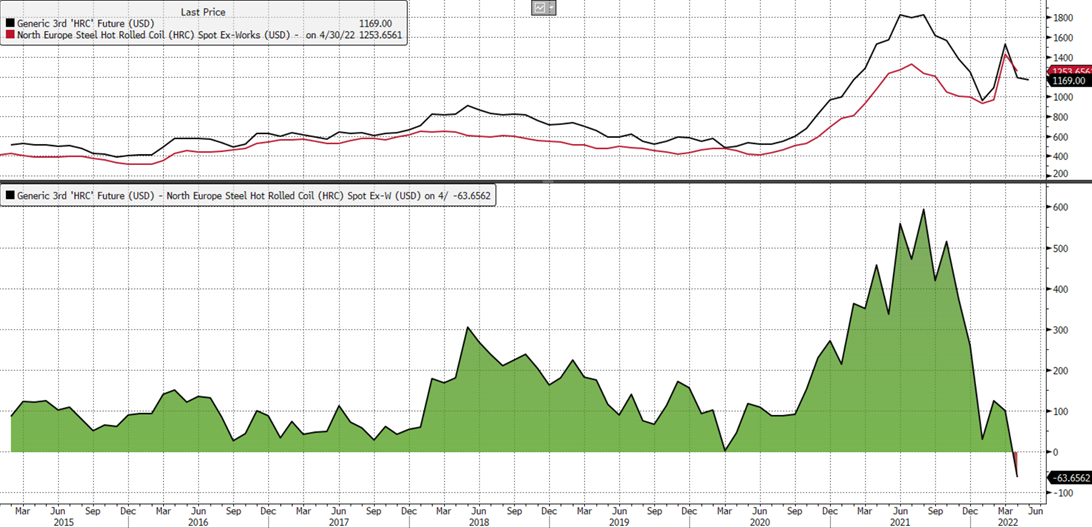Click the chart type icon above upper panel
Screen dimensions: 1092x528
click(x=539, y=8)
